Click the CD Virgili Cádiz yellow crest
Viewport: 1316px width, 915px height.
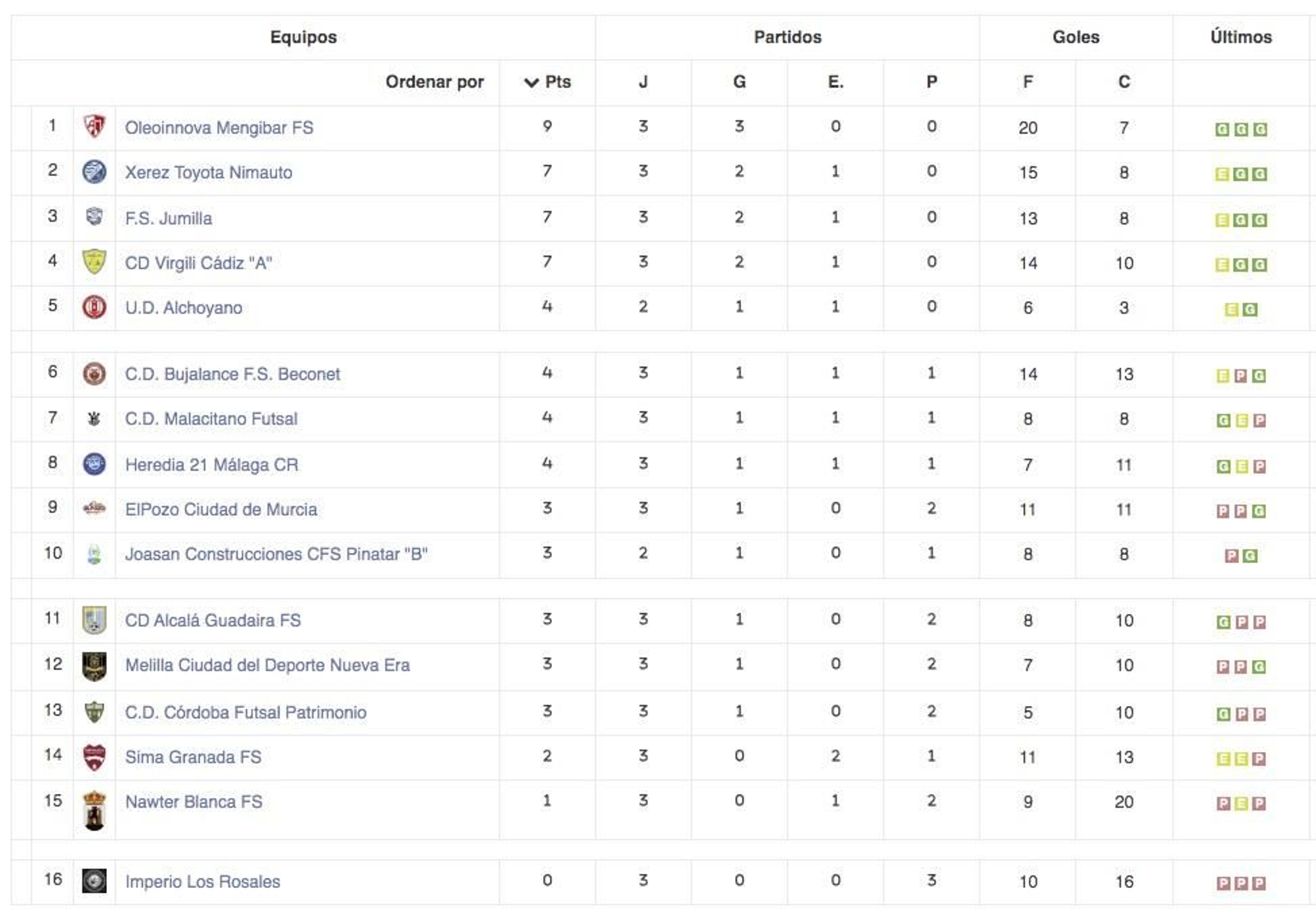95,262
